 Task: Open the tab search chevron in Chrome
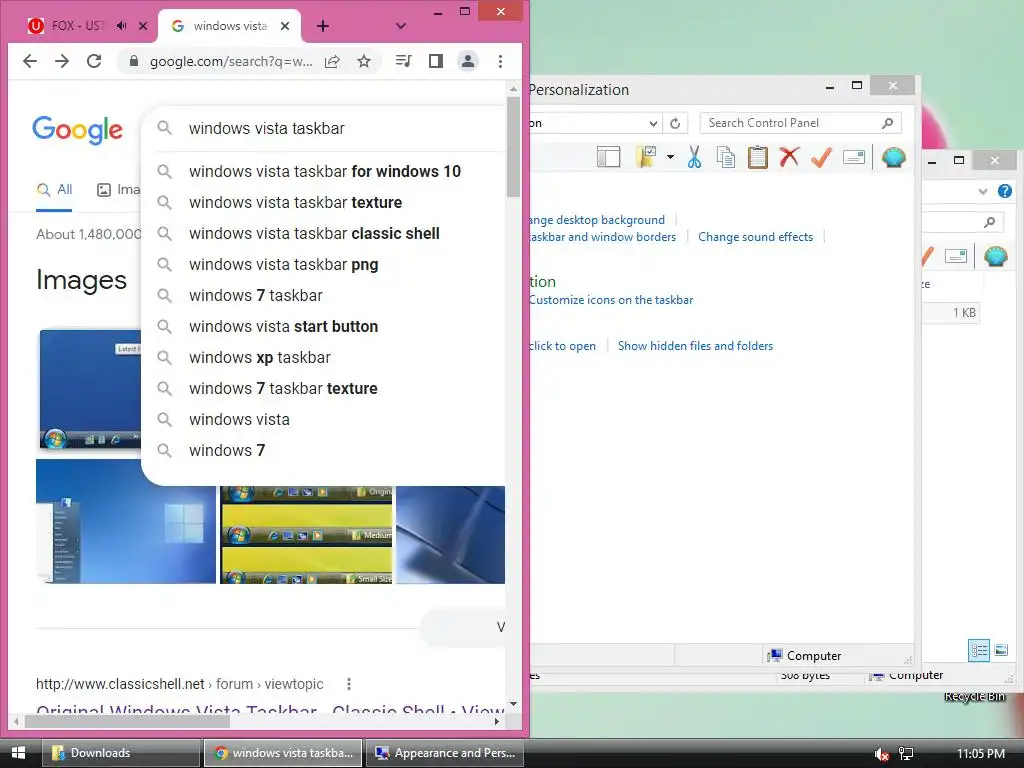[401, 26]
